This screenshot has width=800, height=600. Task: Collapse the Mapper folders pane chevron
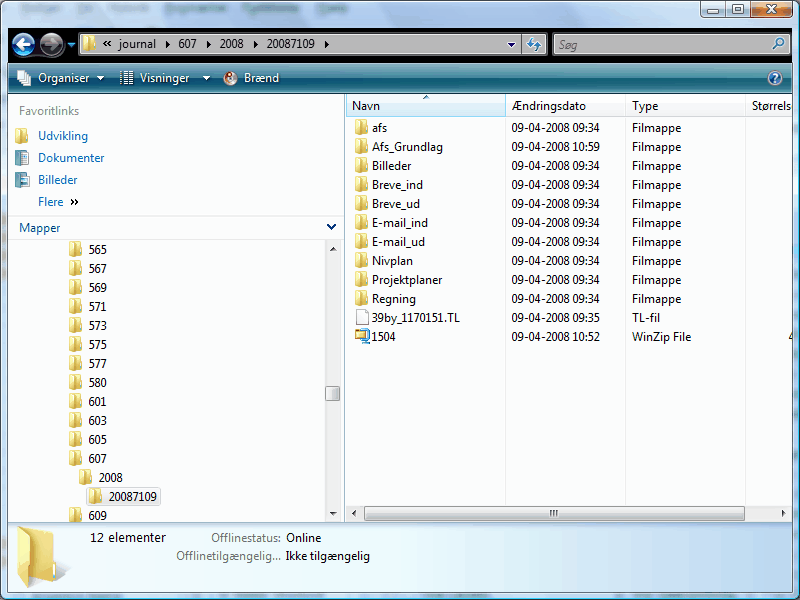[x=331, y=227]
